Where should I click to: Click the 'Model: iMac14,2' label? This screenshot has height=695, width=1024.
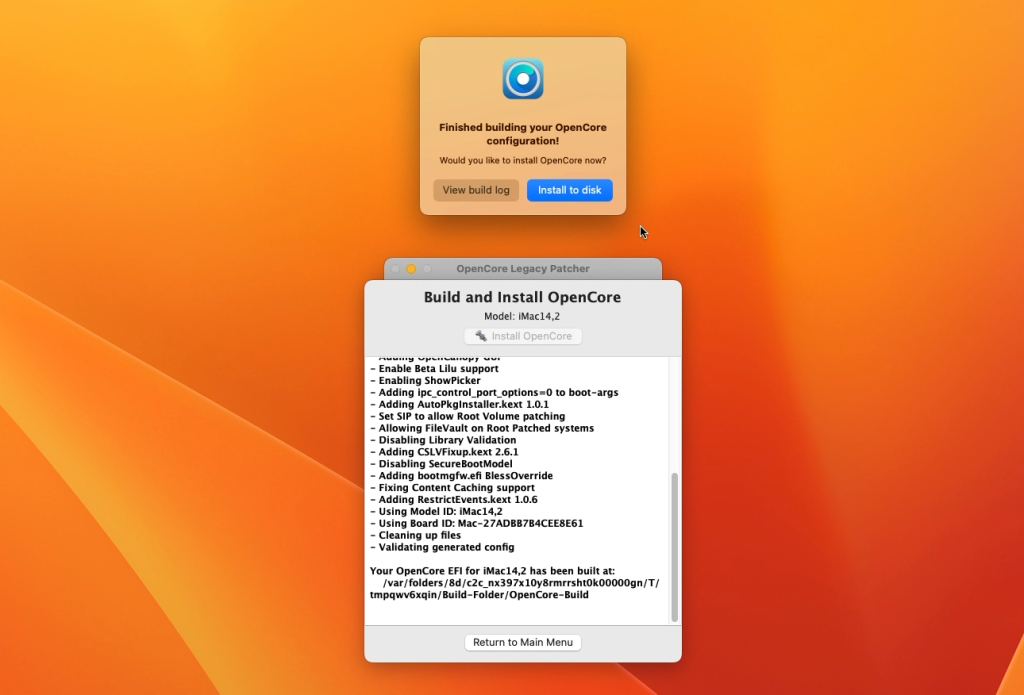pyautogui.click(x=522, y=316)
